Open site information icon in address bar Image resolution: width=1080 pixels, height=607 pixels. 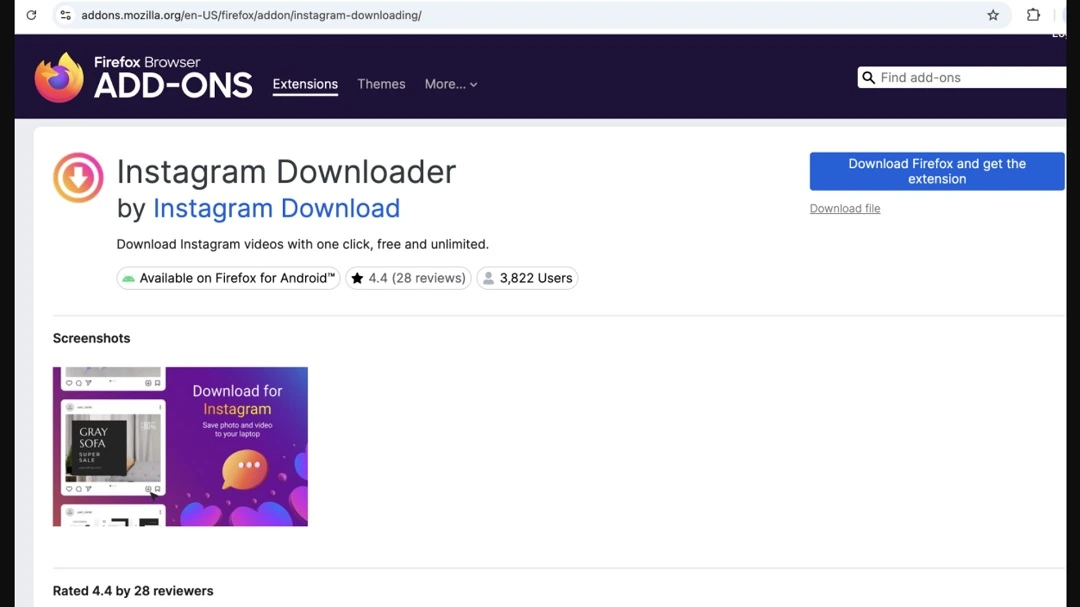(66, 15)
